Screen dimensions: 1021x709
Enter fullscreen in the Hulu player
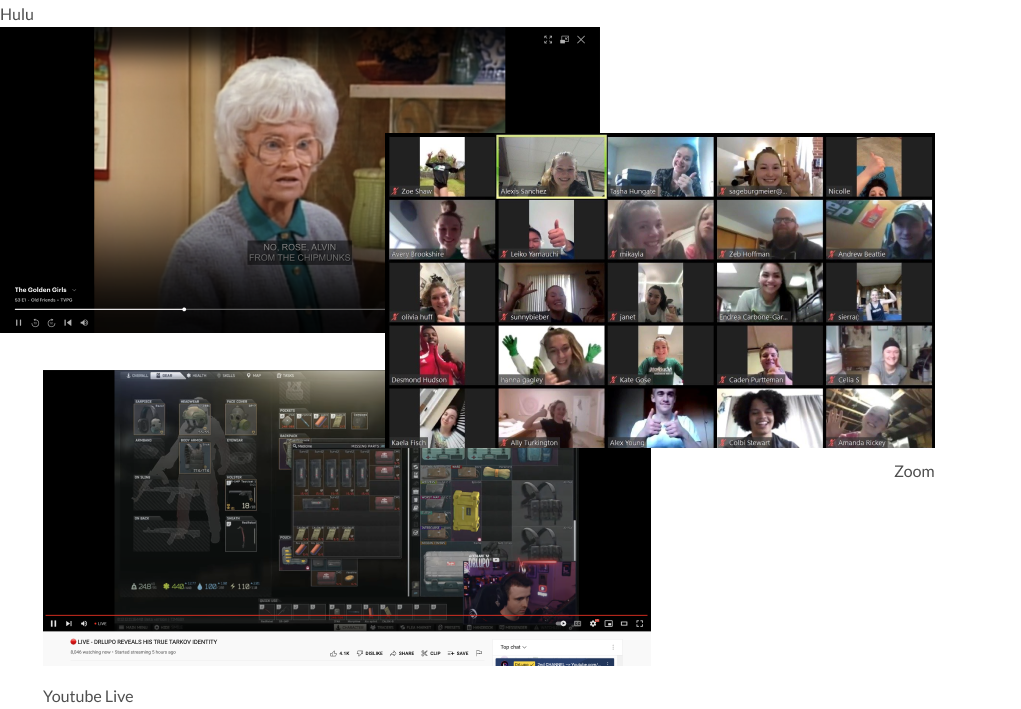click(548, 40)
